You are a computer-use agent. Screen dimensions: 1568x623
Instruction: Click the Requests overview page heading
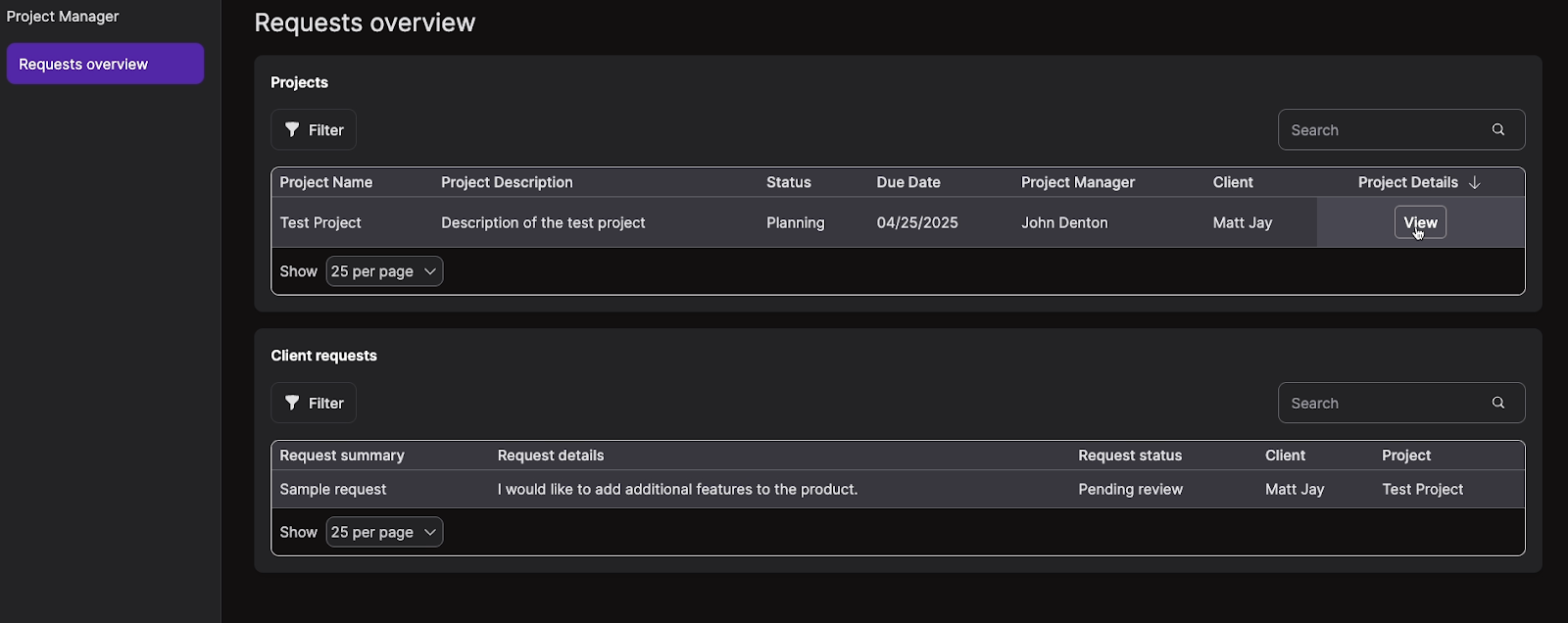pyautogui.click(x=365, y=23)
